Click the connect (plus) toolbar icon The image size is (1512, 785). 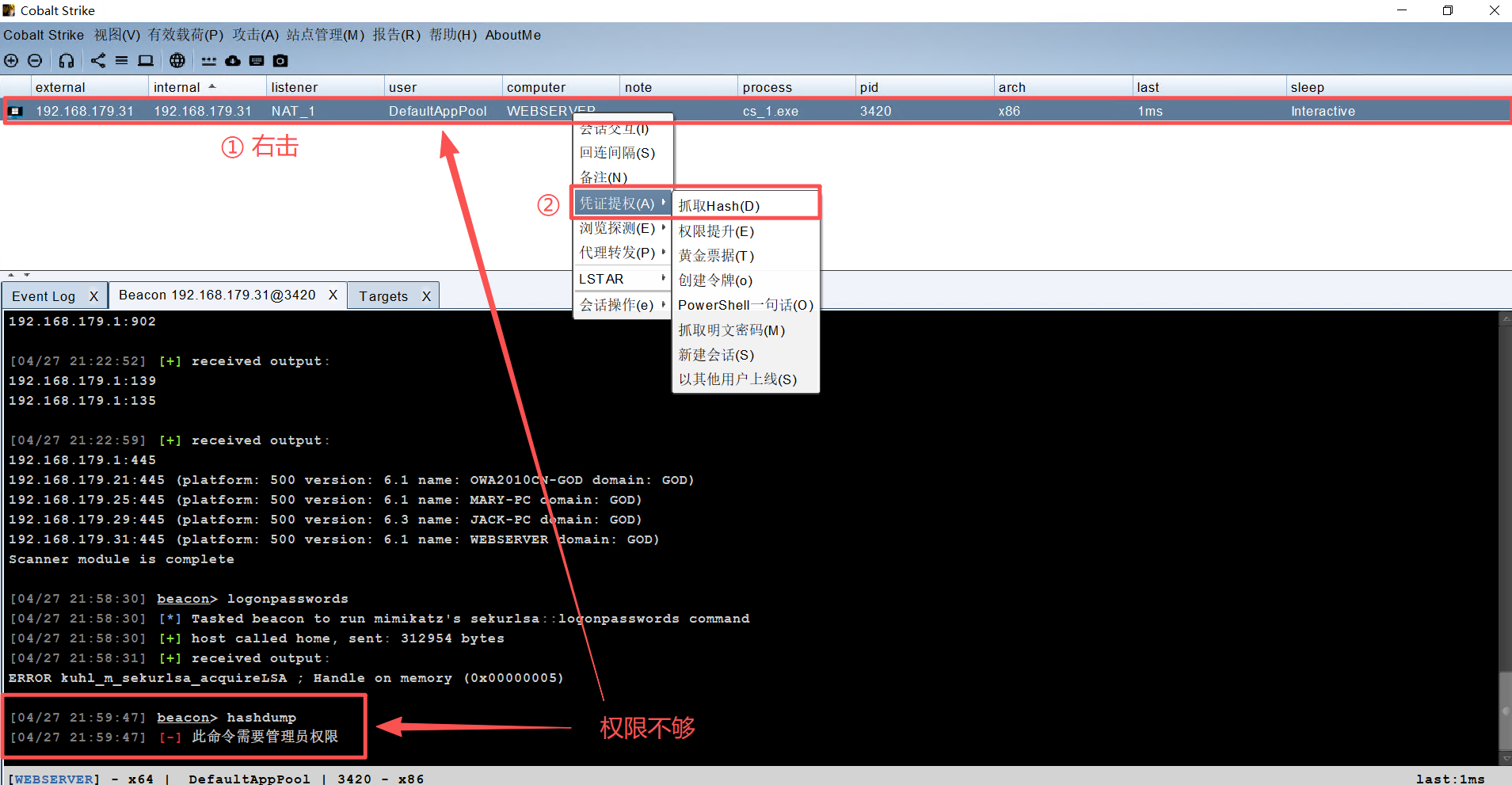tap(11, 61)
